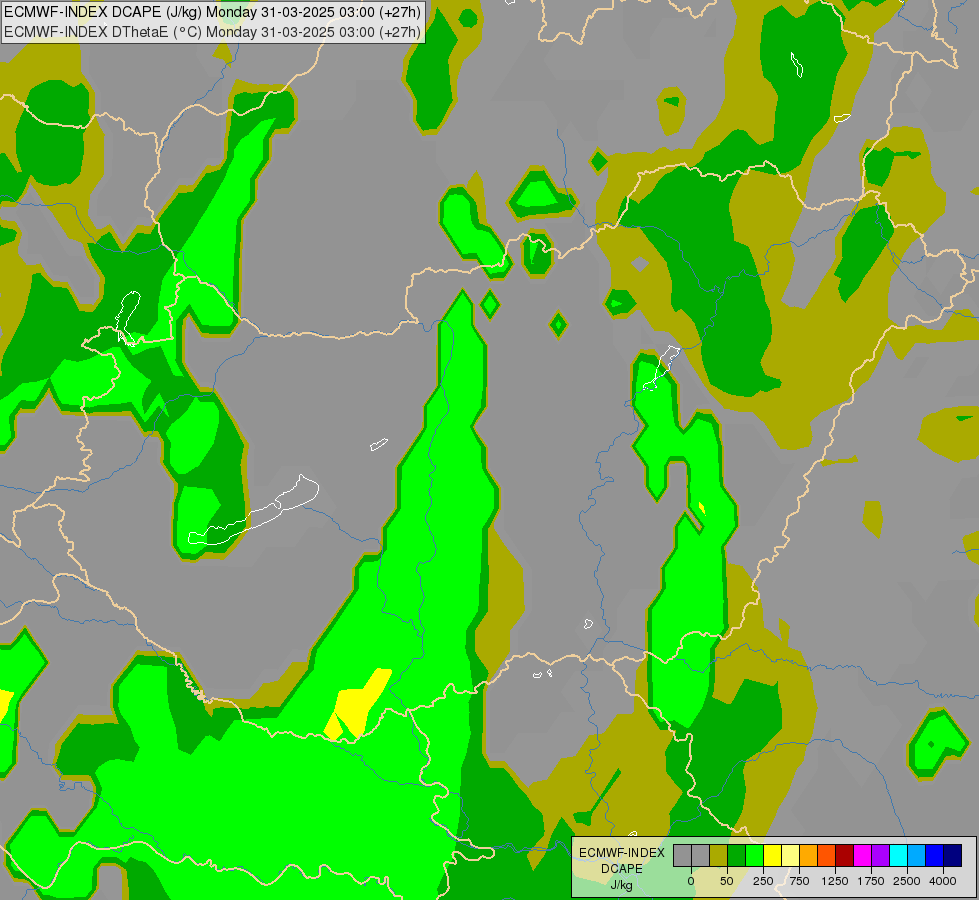Select the purple legend swatch

[x=881, y=856]
